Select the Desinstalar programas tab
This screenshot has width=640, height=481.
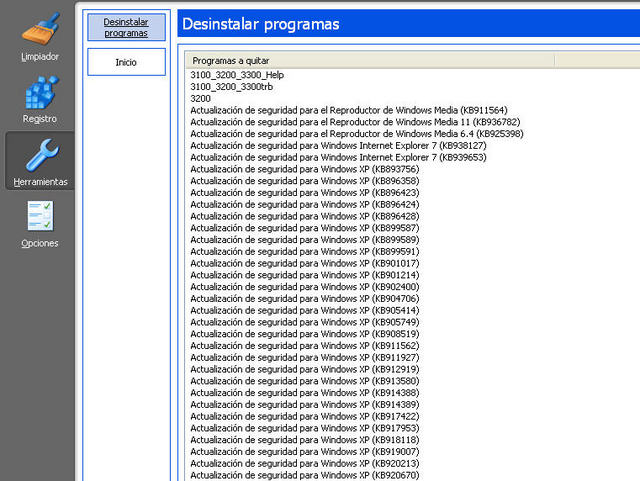tap(126, 27)
